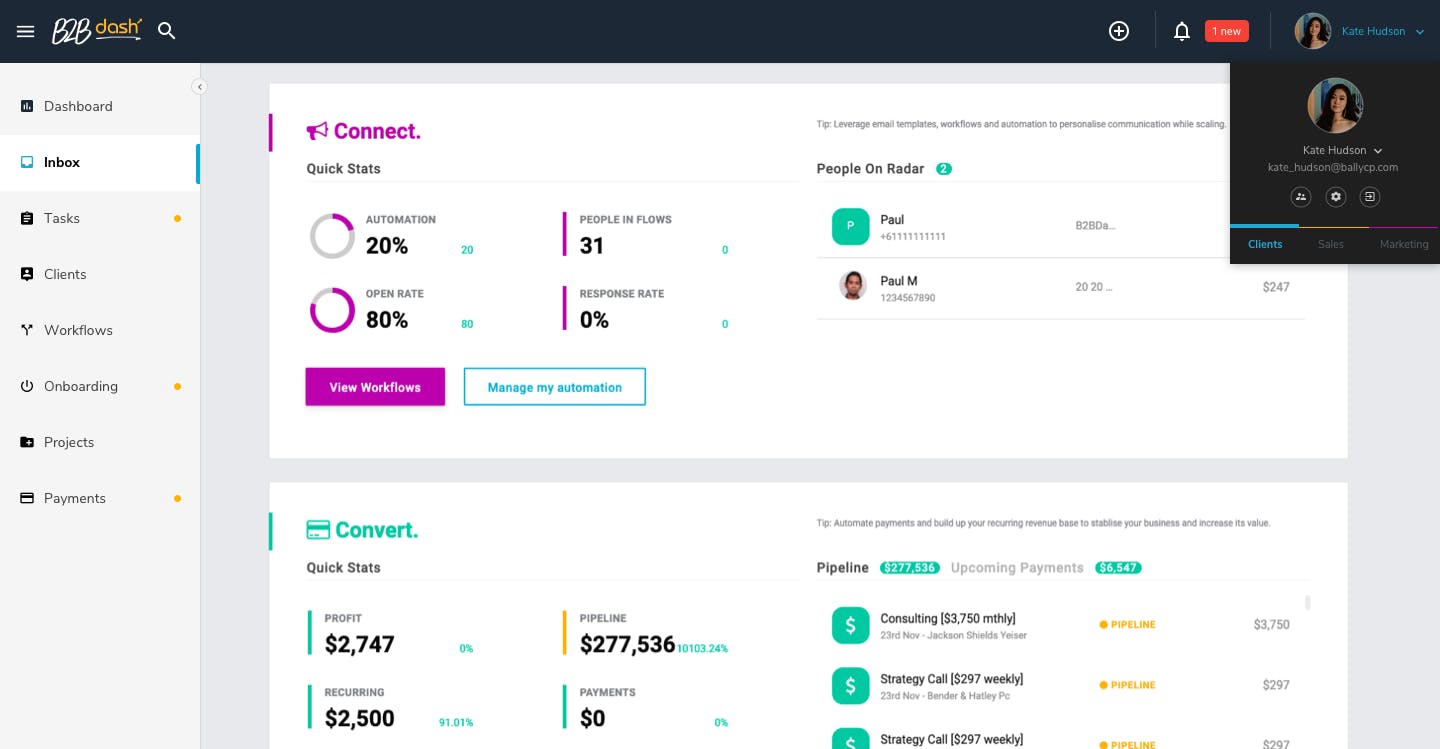1440x749 pixels.
Task: Open Tasks in the sidebar
Action: (62, 218)
